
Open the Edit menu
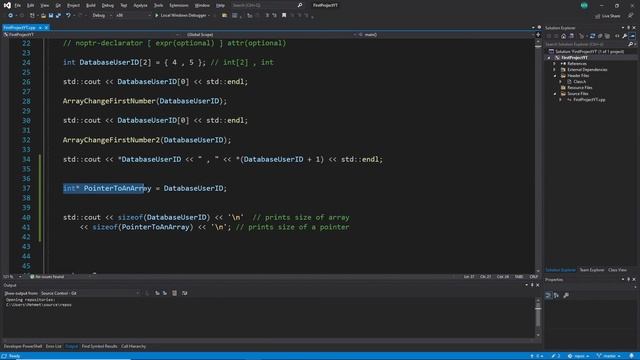click(x=31, y=5)
